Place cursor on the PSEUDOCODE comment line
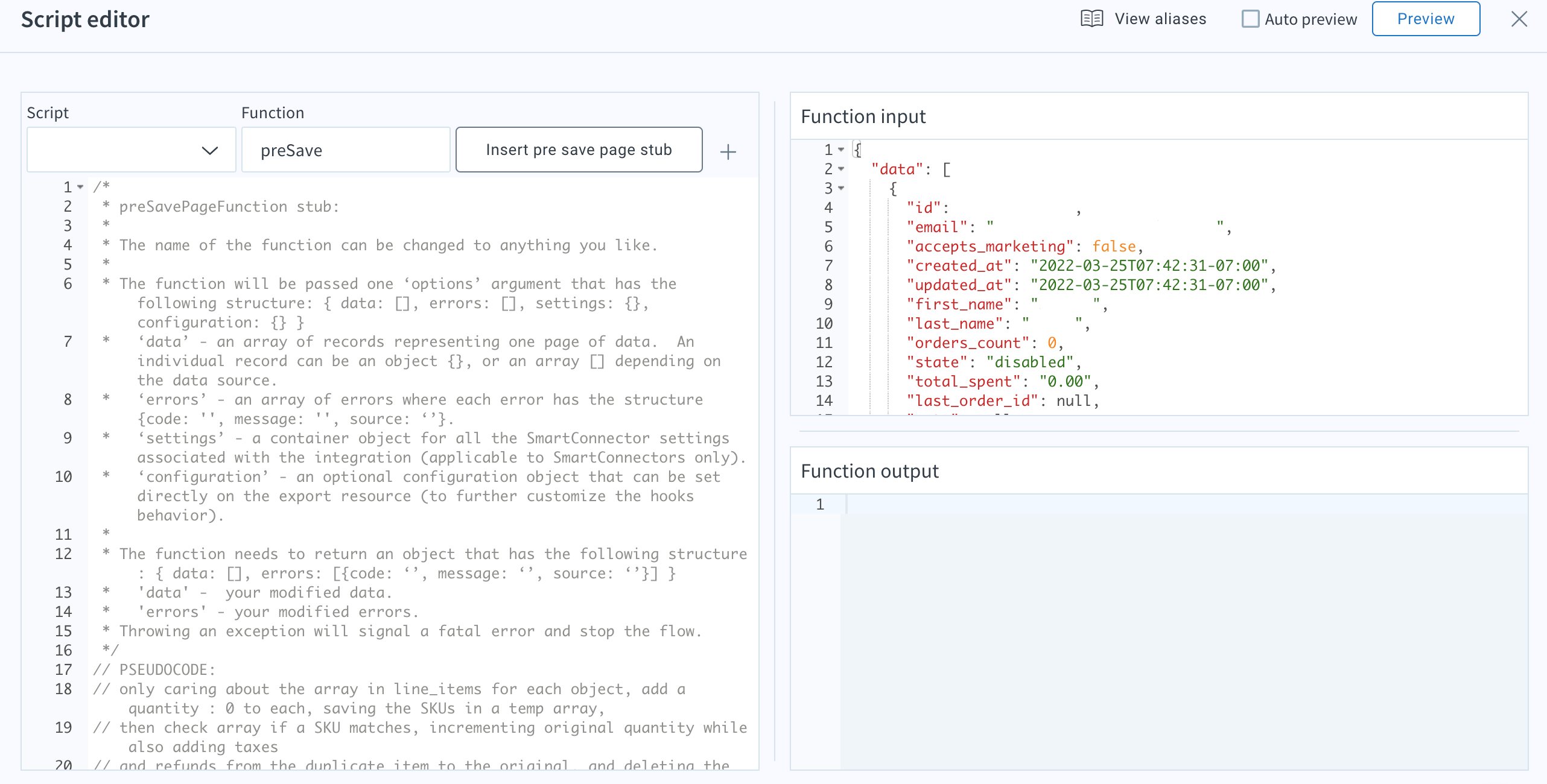 point(167,669)
